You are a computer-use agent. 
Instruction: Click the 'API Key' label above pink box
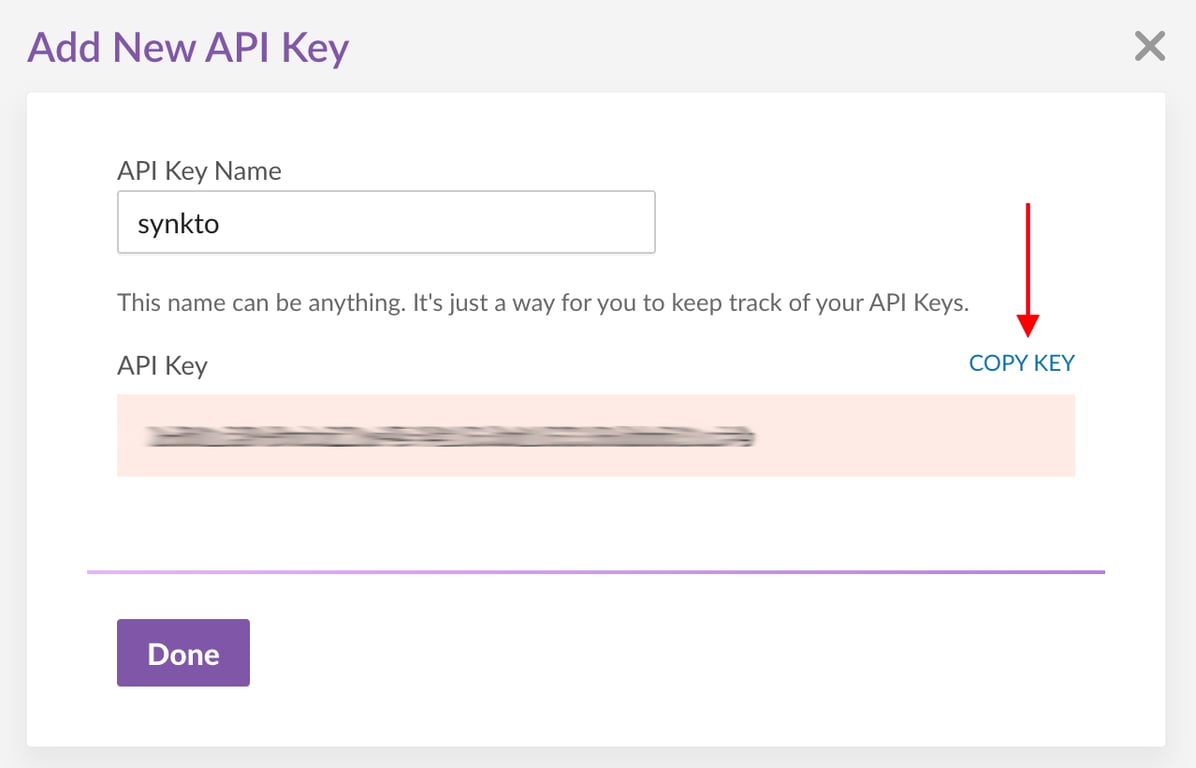162,365
